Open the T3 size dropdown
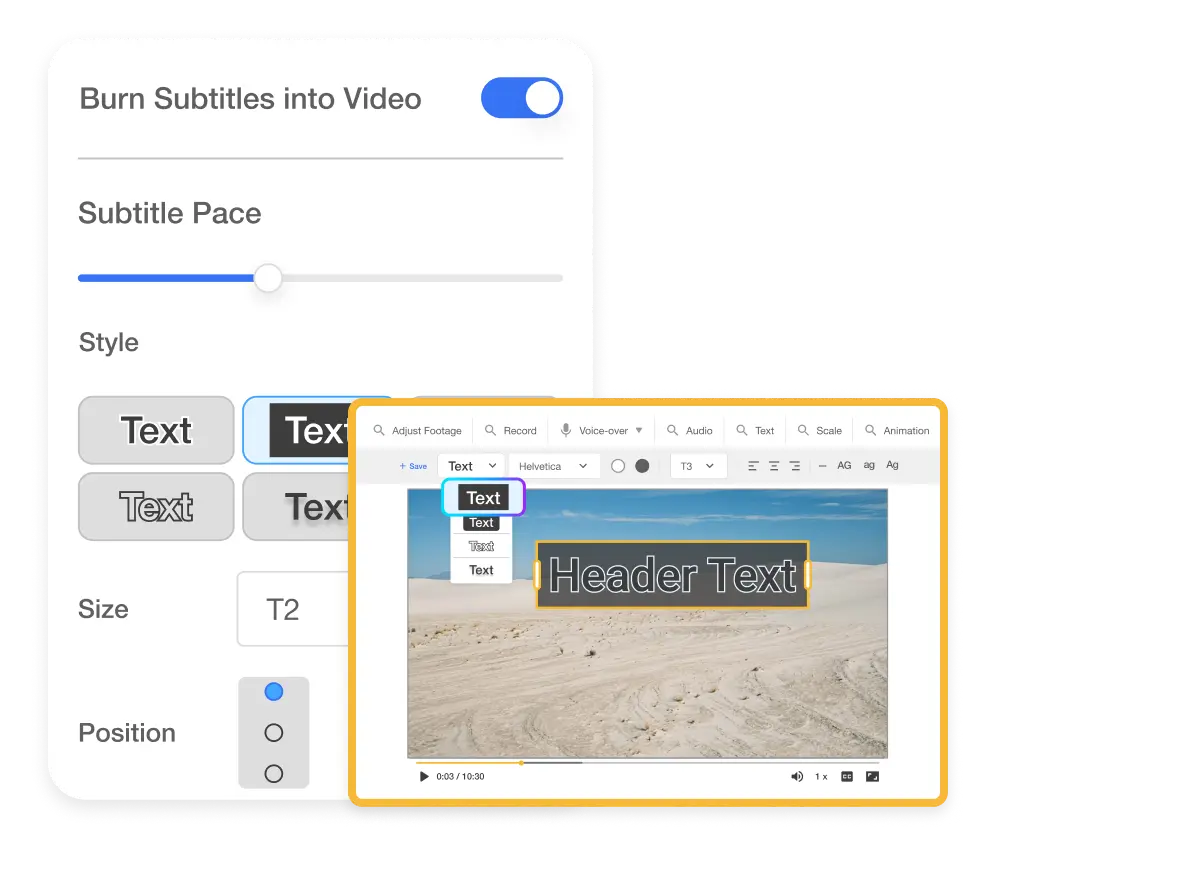Screen dimensions: 1200x876 698,466
